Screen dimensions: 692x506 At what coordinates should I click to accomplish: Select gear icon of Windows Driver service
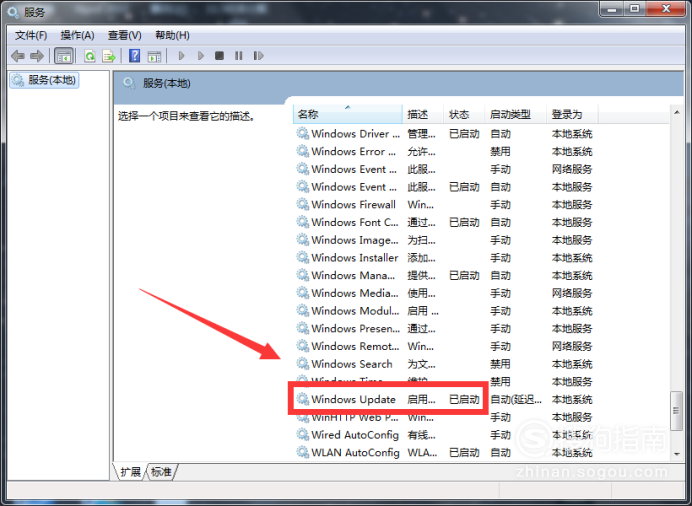pos(303,133)
